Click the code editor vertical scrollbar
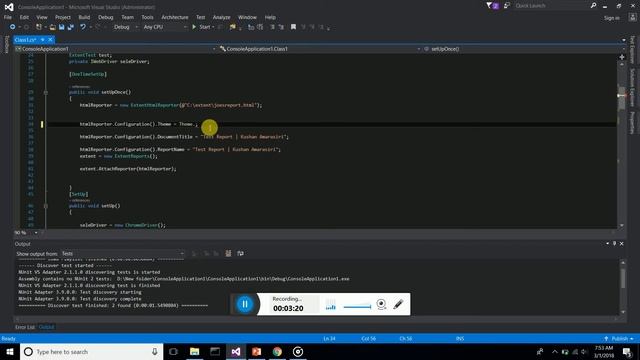 [x=622, y=144]
